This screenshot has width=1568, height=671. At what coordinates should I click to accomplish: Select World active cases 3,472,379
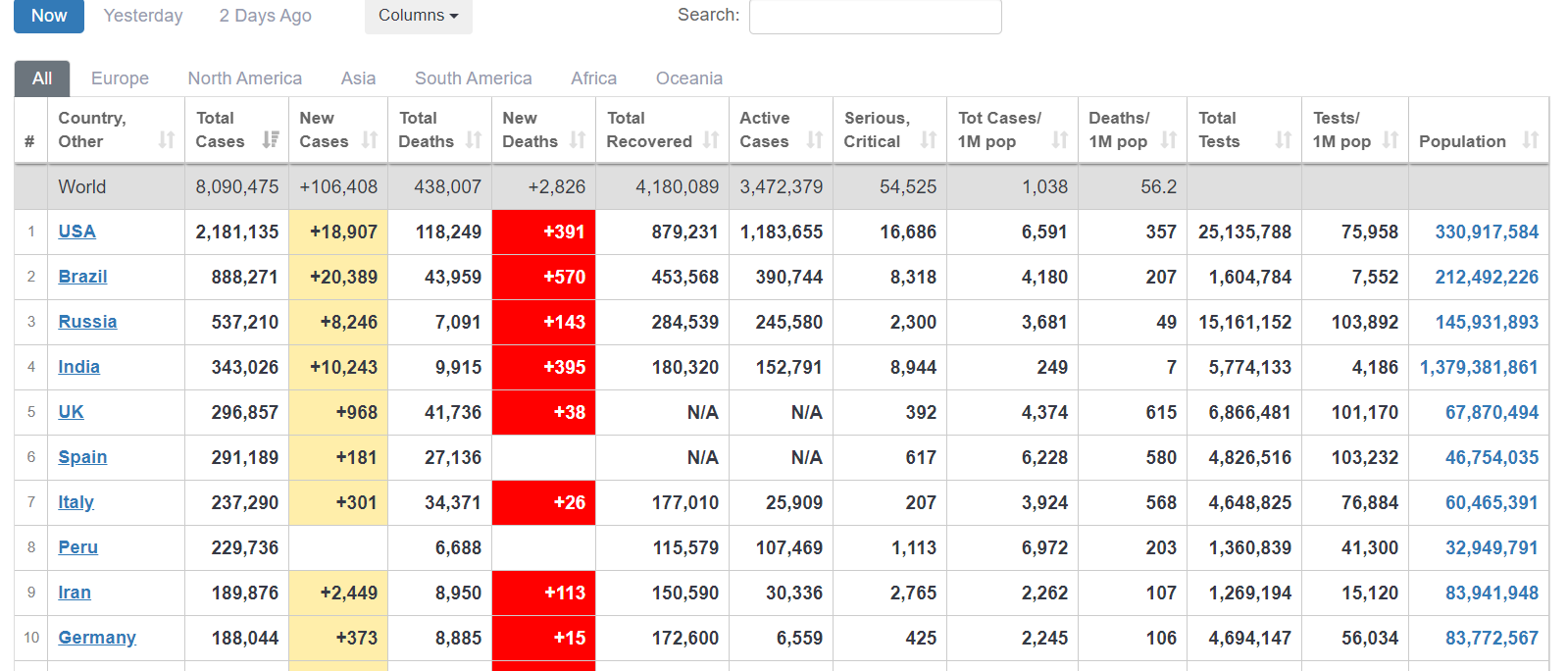tap(782, 186)
